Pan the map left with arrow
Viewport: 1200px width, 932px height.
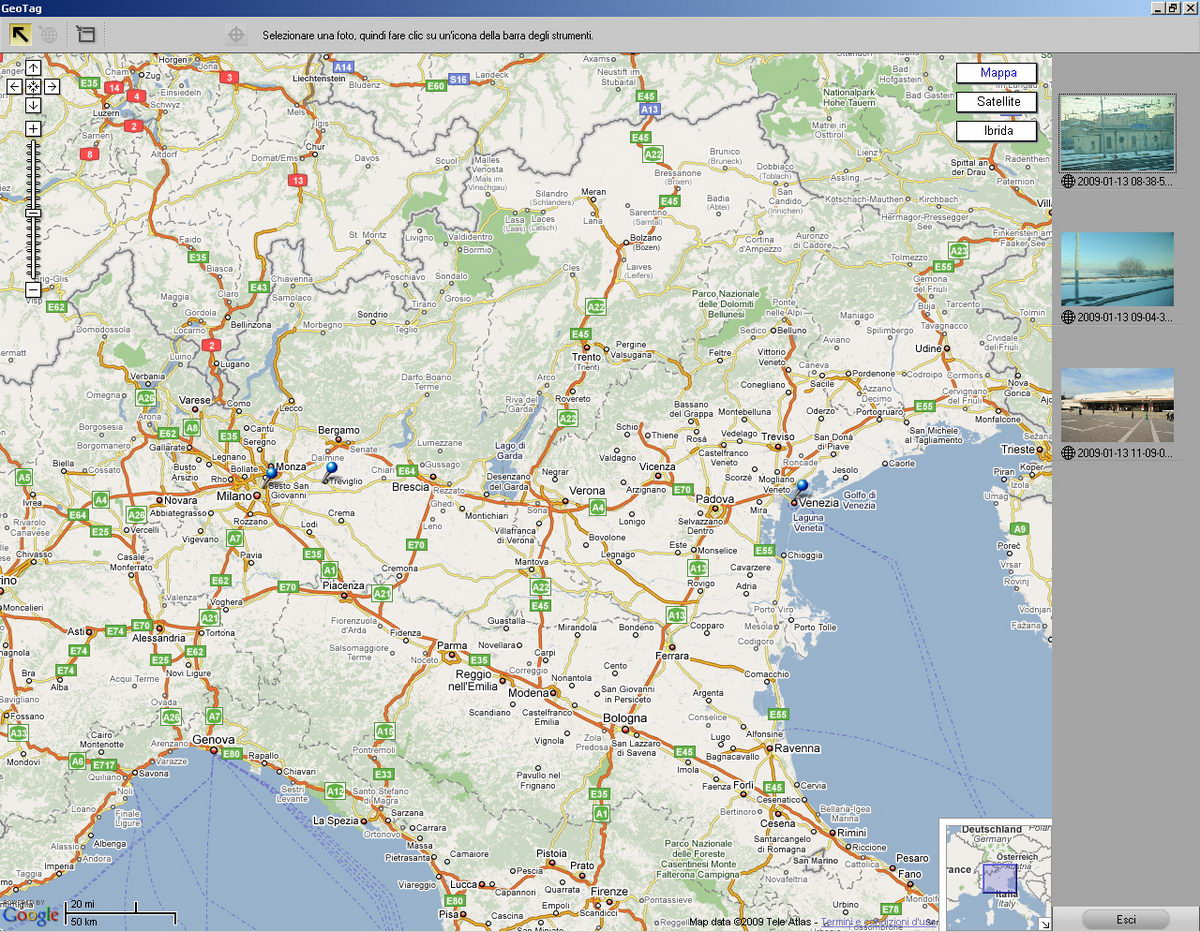tap(14, 87)
